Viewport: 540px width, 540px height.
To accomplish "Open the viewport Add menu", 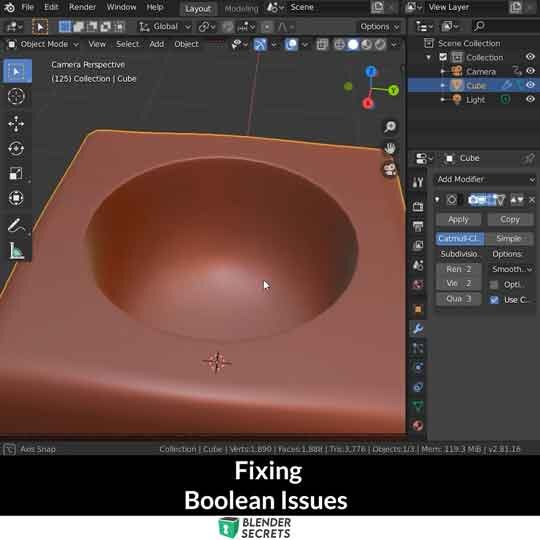I will point(156,44).
